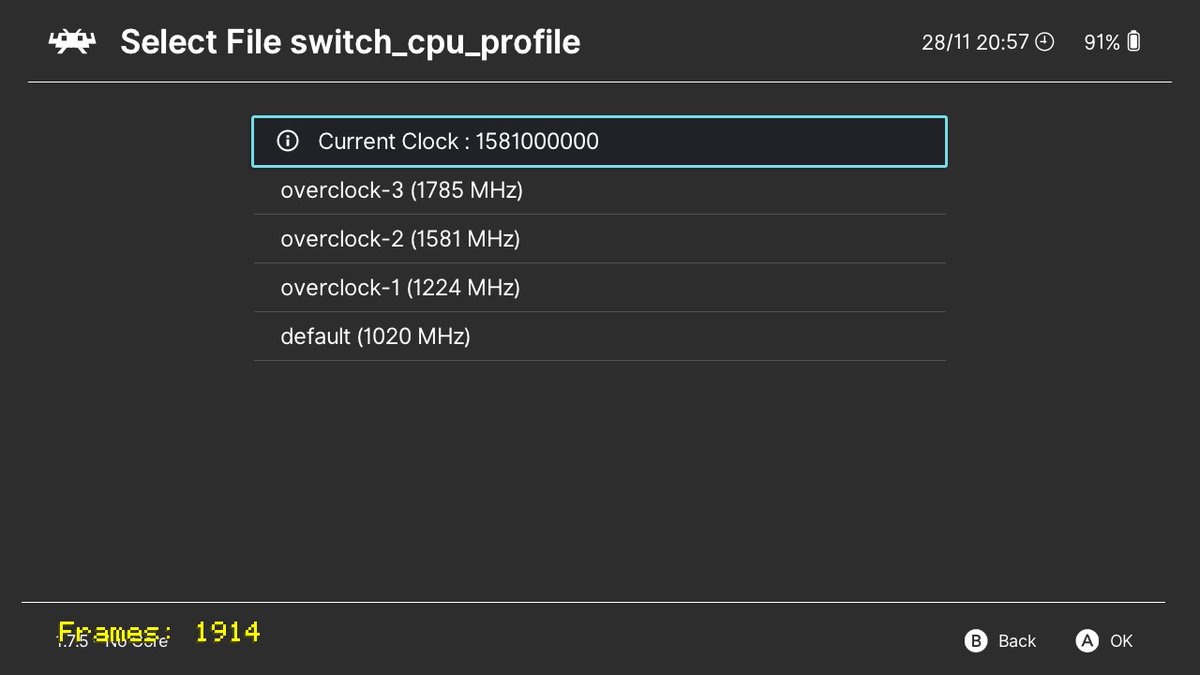Click the 28/11 20:57 date and time
Viewport: 1200px width, 675px height.
tap(975, 42)
